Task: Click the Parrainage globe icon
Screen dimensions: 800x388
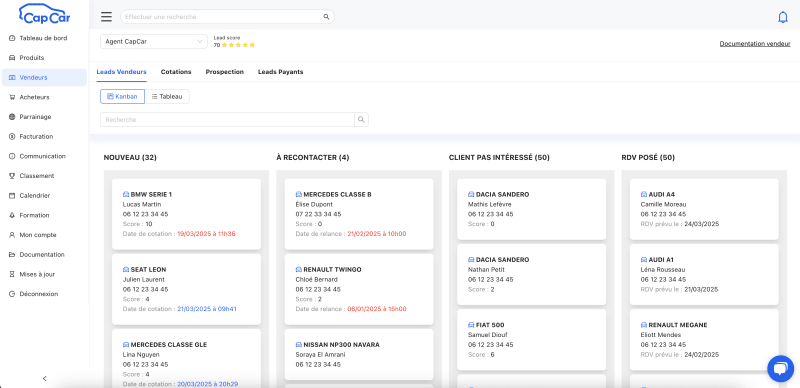Action: pyautogui.click(x=12, y=117)
